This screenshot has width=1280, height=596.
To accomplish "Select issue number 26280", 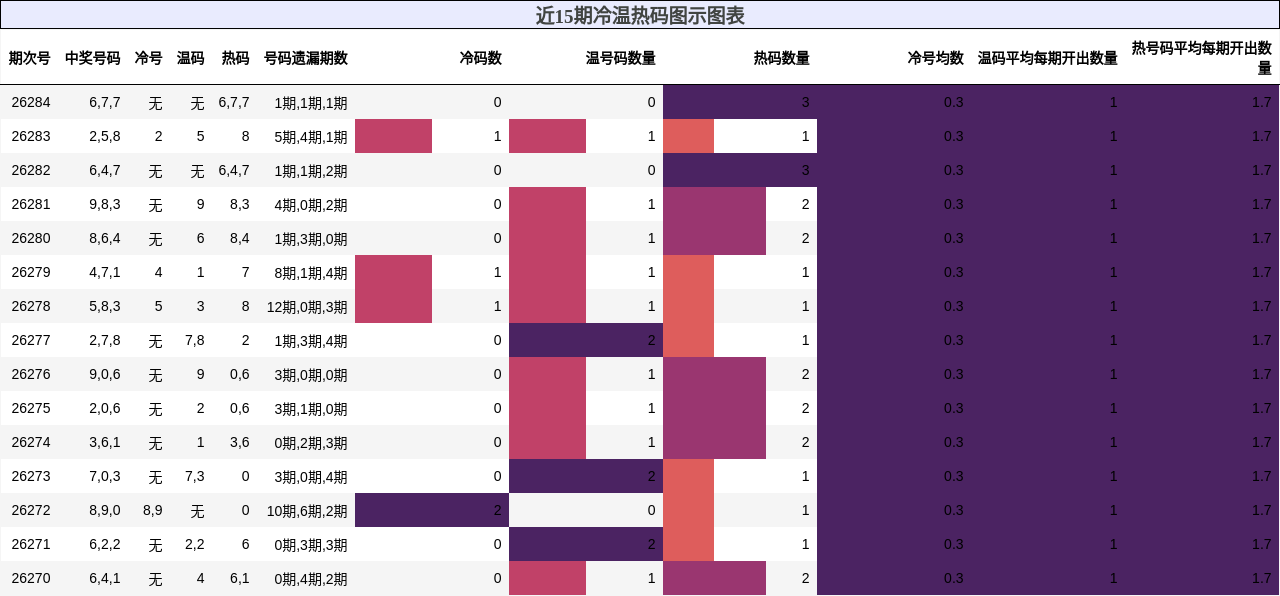I will tap(30, 238).
